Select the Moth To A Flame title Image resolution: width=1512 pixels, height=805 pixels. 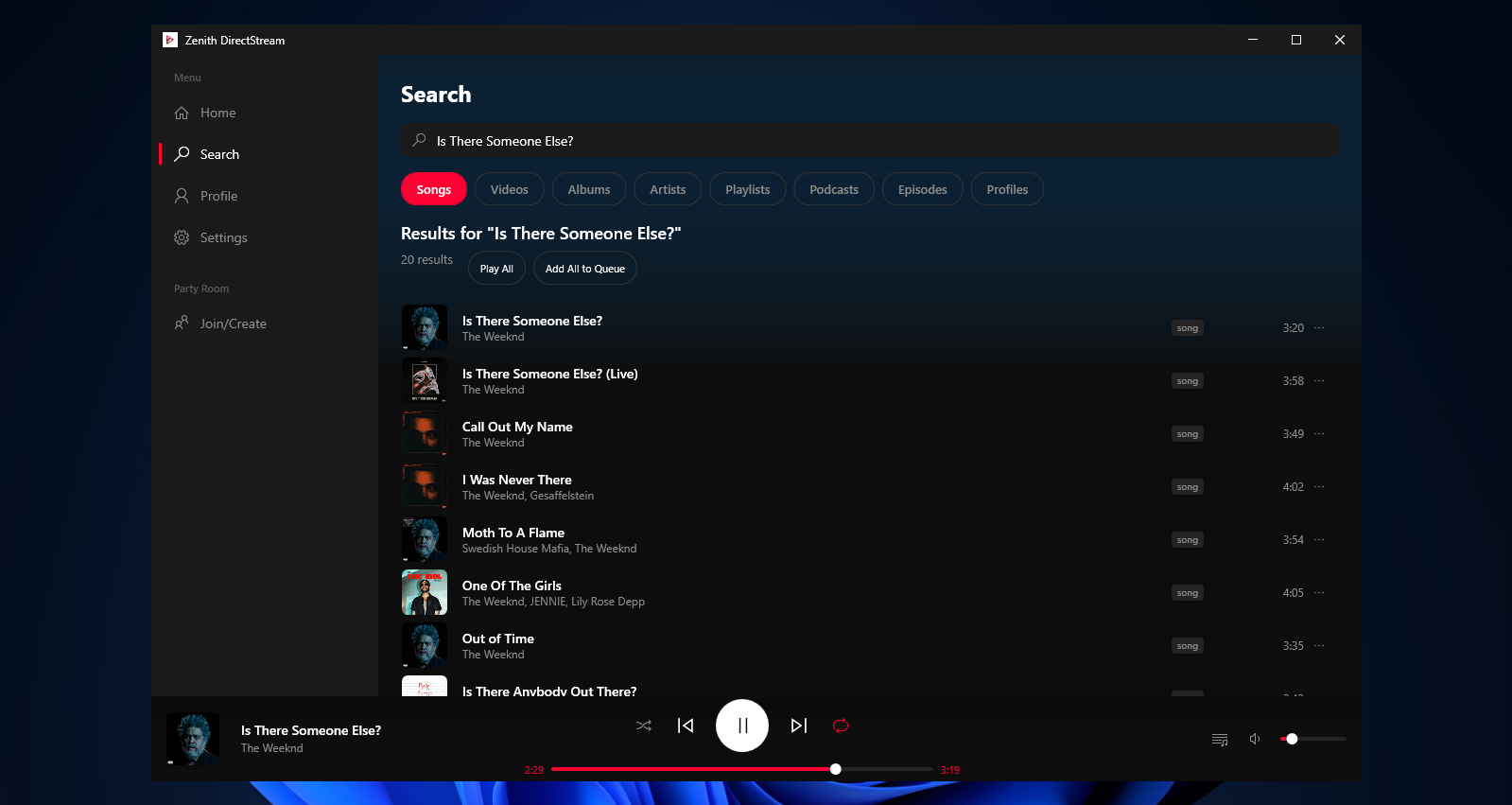point(513,533)
